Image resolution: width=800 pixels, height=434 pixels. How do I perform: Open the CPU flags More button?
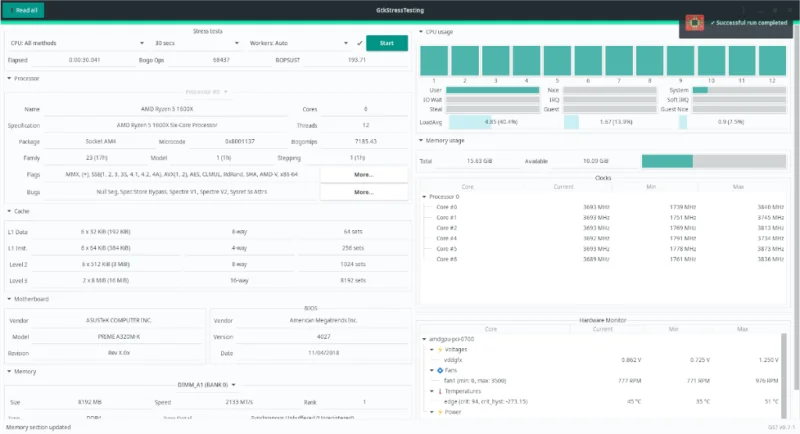pos(364,174)
